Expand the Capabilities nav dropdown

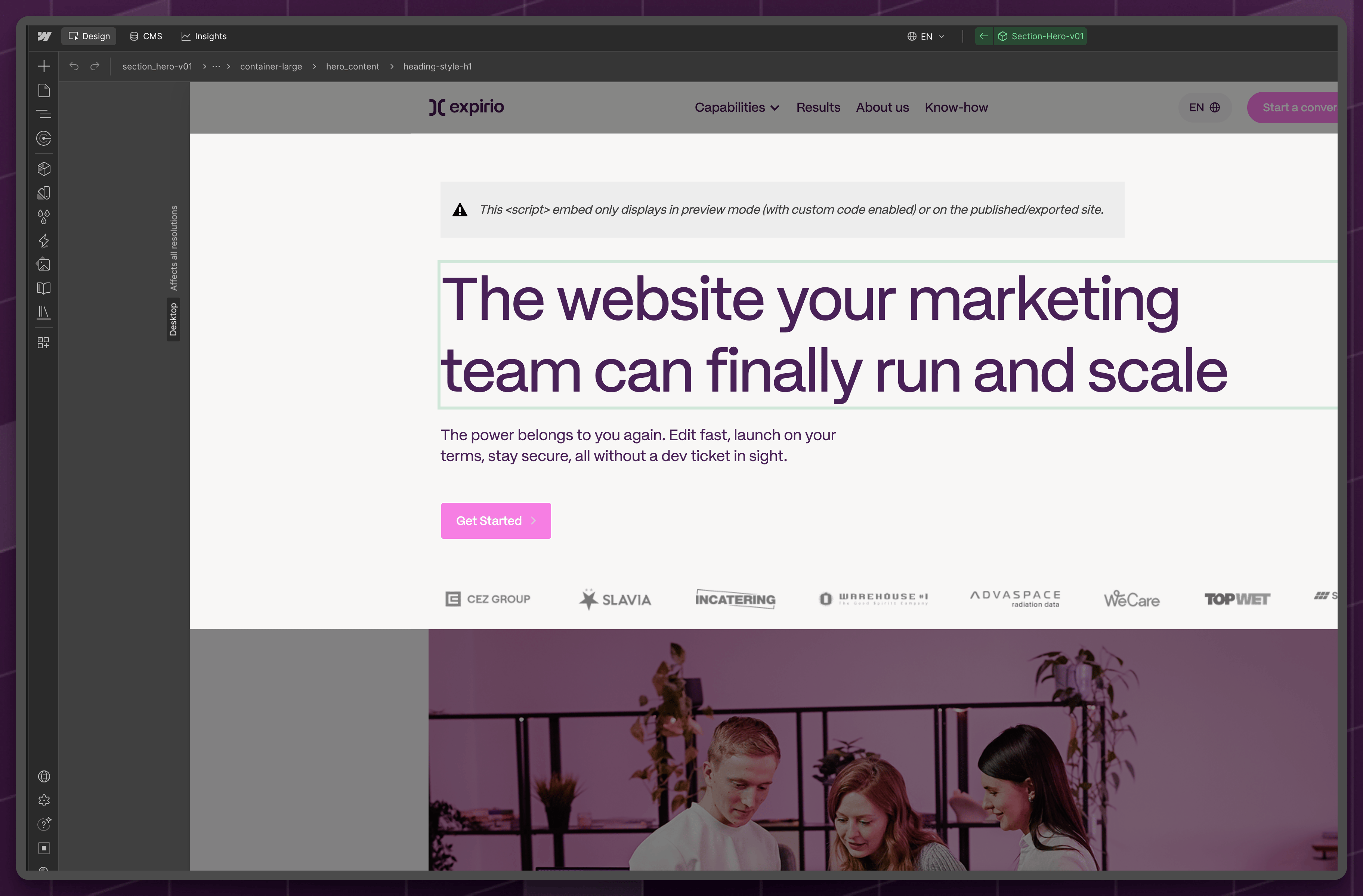pyautogui.click(x=736, y=108)
